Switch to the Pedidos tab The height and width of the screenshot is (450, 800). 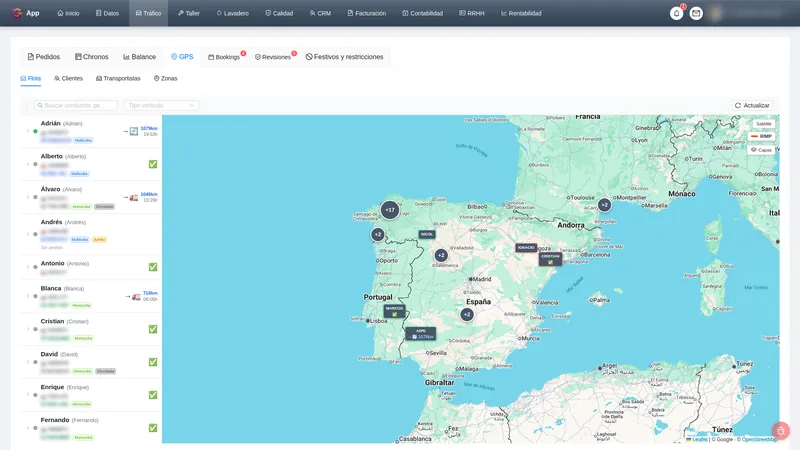pos(44,57)
